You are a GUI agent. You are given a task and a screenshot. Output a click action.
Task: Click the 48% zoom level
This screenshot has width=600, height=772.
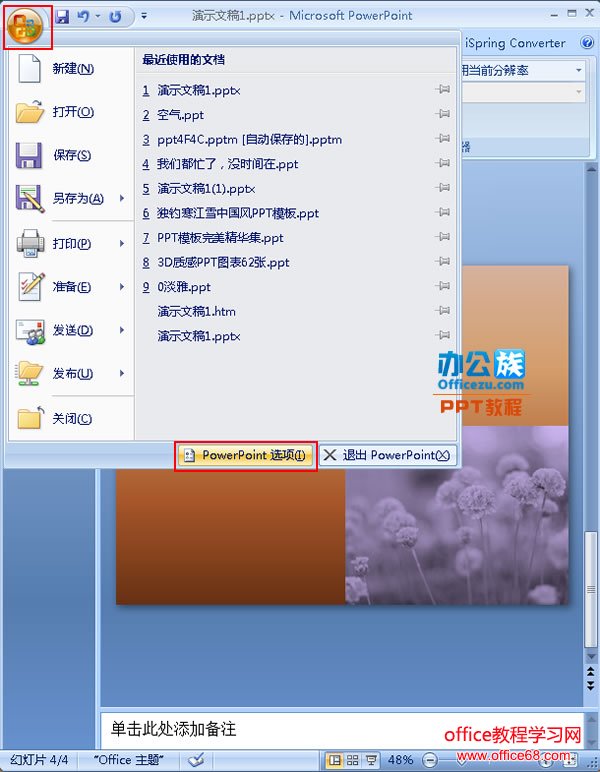[x=400, y=760]
